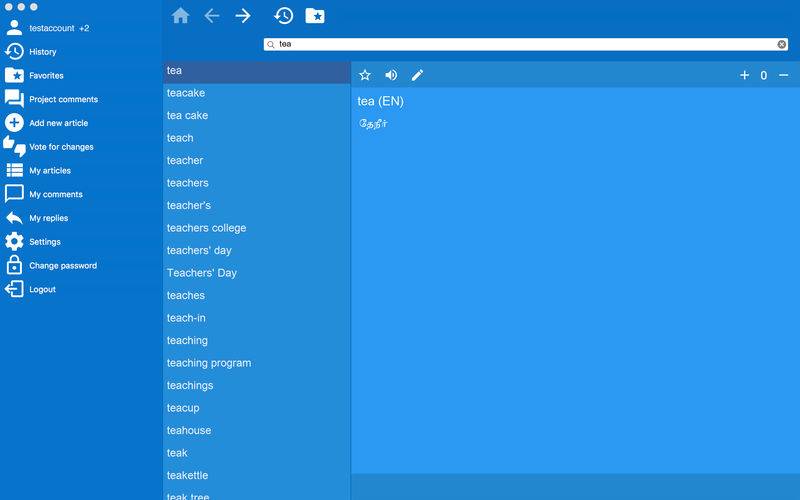Open Settings in the sidebar
Viewport: 800px width, 500px height.
[x=44, y=242]
